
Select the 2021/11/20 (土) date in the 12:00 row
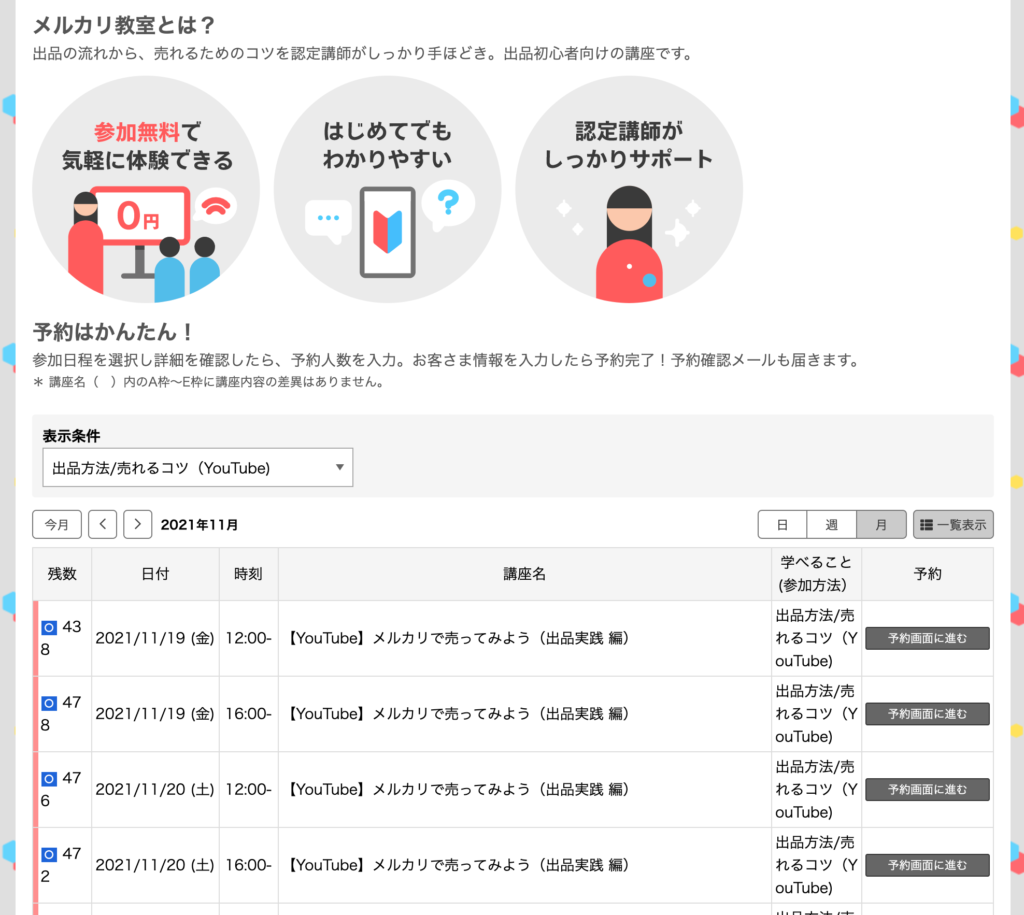click(x=155, y=790)
